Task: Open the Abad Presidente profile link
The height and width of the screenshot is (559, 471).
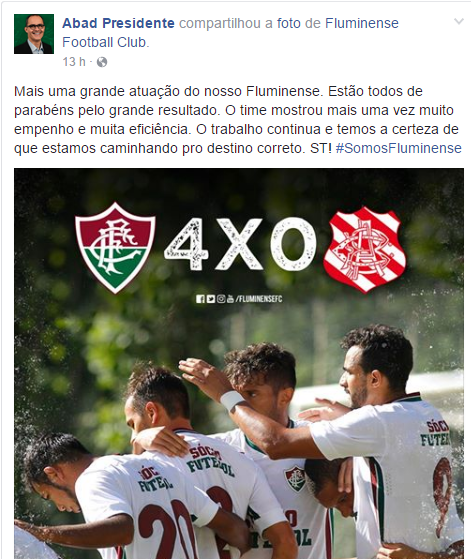Action: click(x=118, y=24)
